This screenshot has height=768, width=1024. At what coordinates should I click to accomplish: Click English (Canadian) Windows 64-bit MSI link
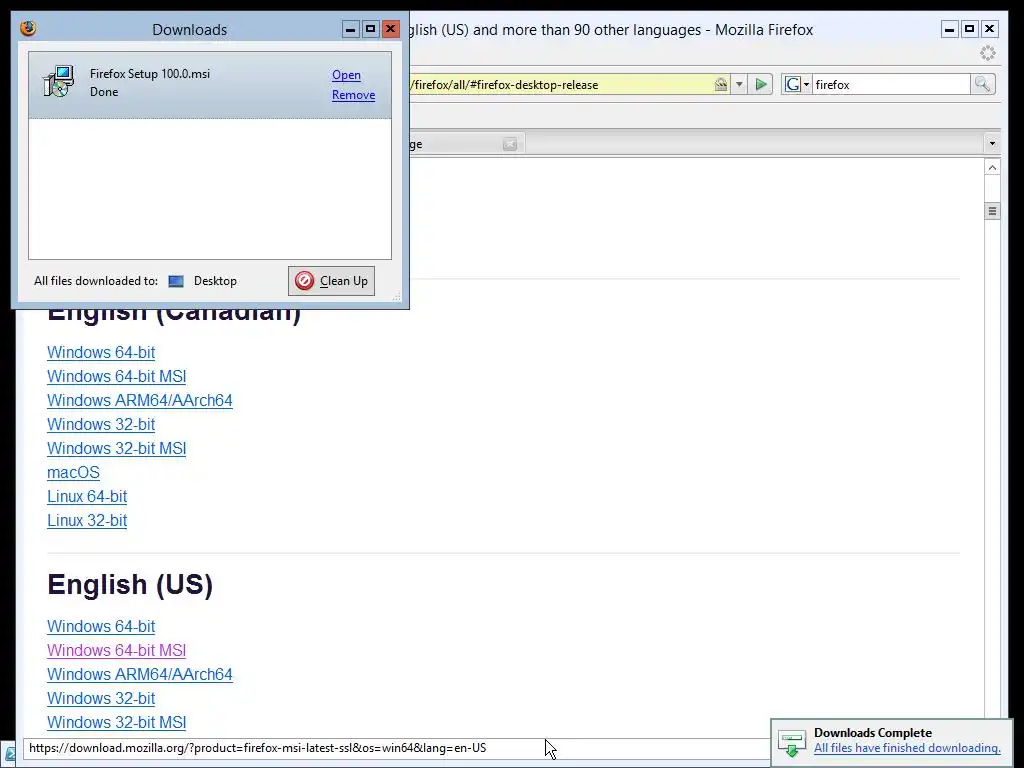tap(117, 377)
